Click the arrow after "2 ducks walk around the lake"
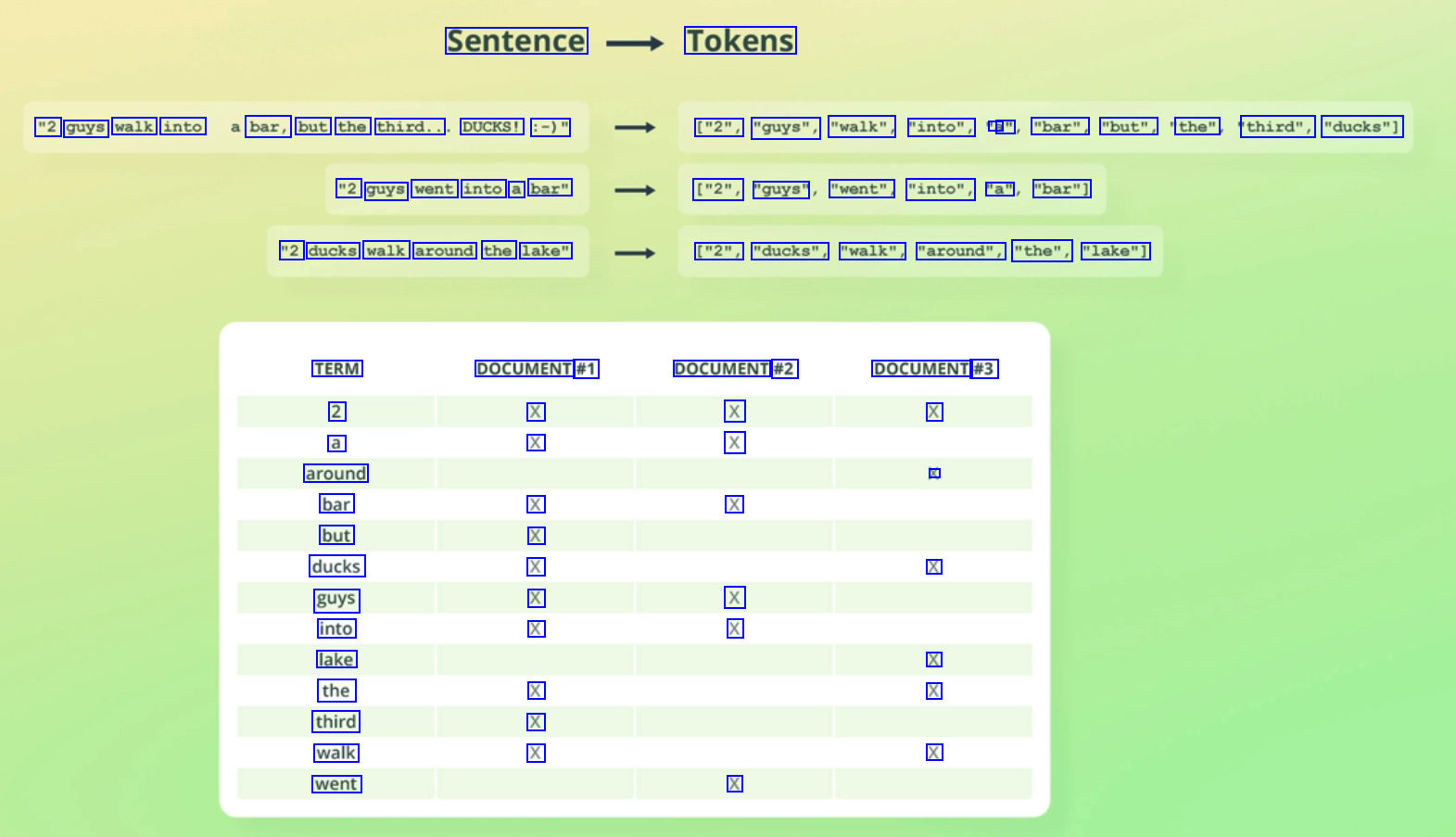Screen dimensions: 1456x837 pyautogui.click(x=635, y=252)
